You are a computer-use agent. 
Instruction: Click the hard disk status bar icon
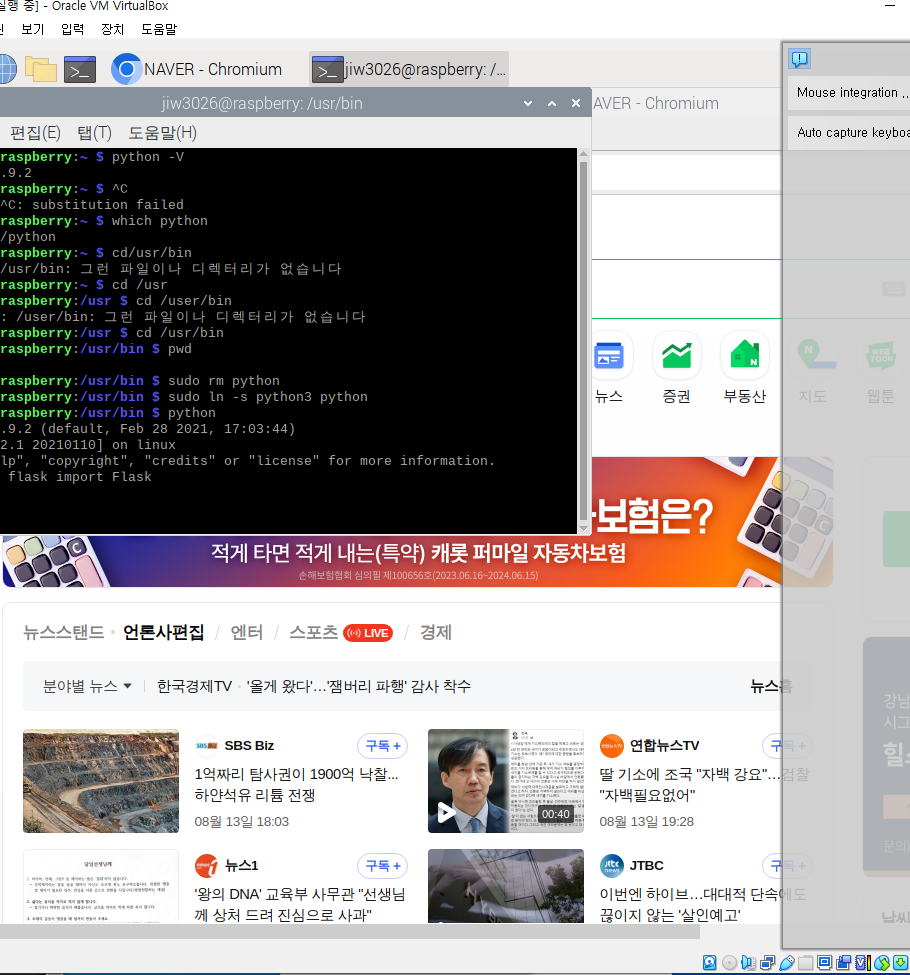pyautogui.click(x=710, y=963)
